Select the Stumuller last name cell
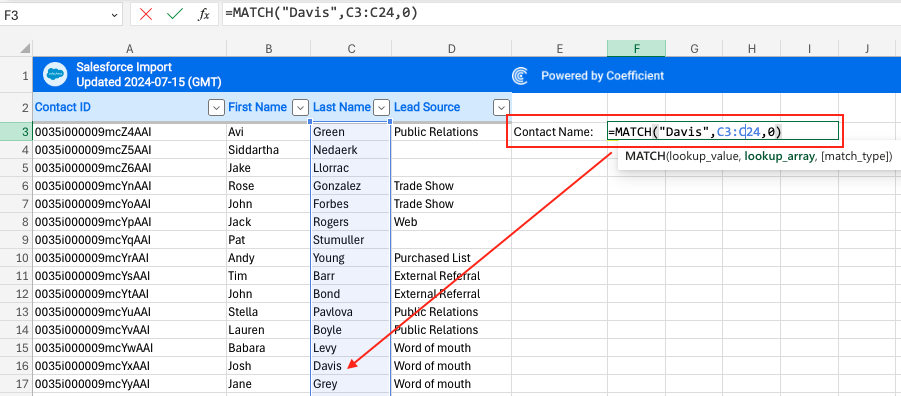The image size is (901, 396). 351,240
